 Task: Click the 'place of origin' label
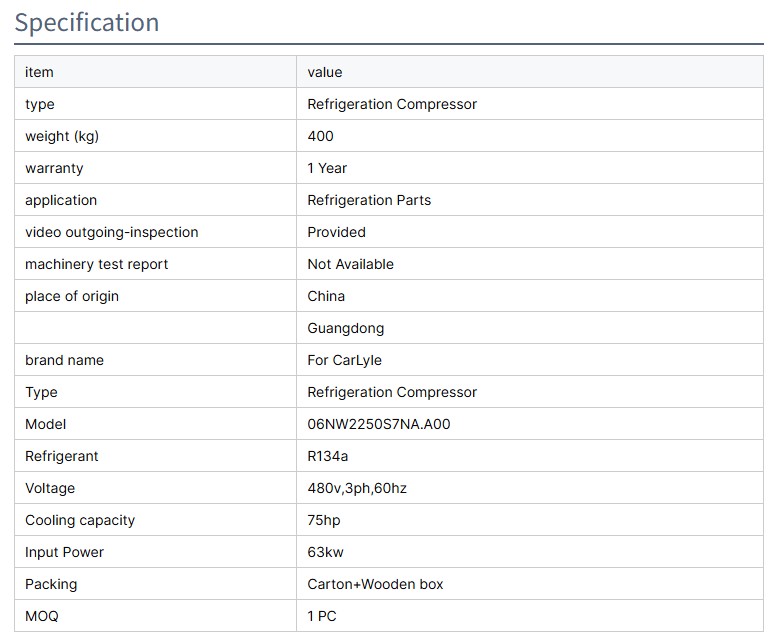(72, 296)
